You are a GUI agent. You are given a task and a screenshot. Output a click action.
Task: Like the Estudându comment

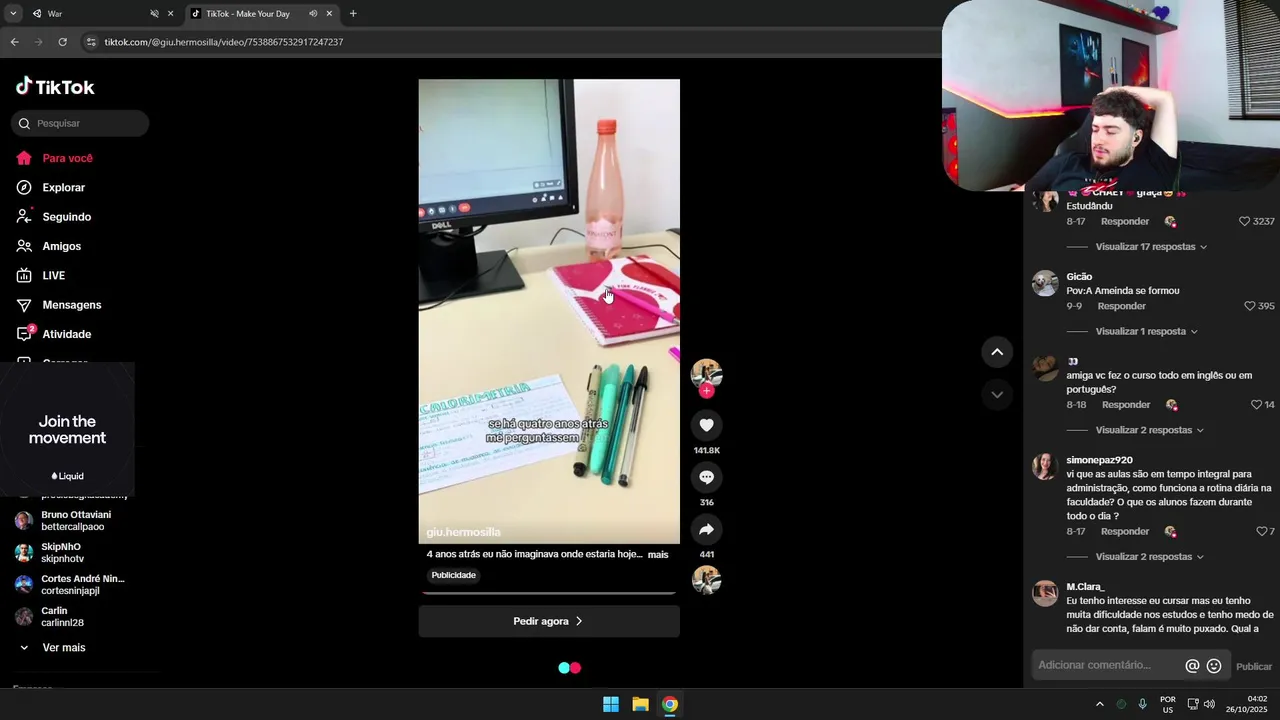1245,221
